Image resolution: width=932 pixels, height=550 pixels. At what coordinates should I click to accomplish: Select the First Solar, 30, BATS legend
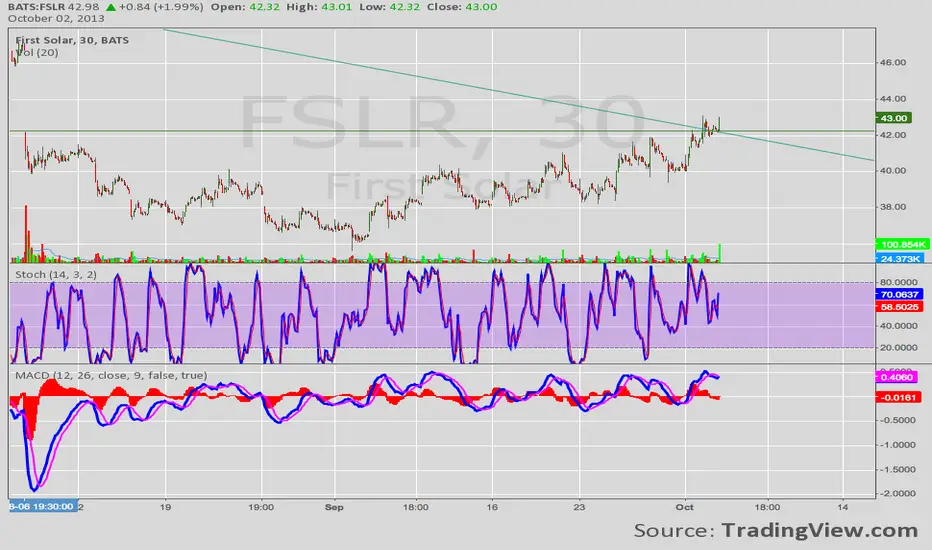click(72, 40)
